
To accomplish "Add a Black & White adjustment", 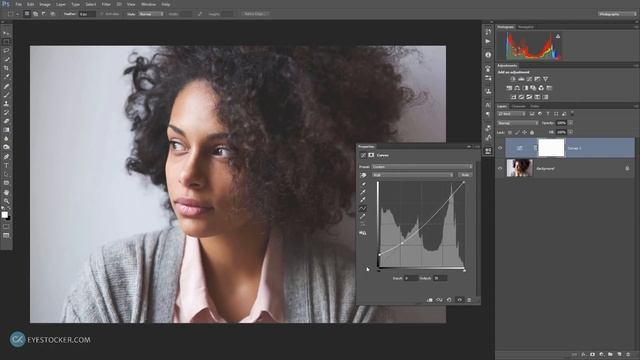I will (525, 88).
